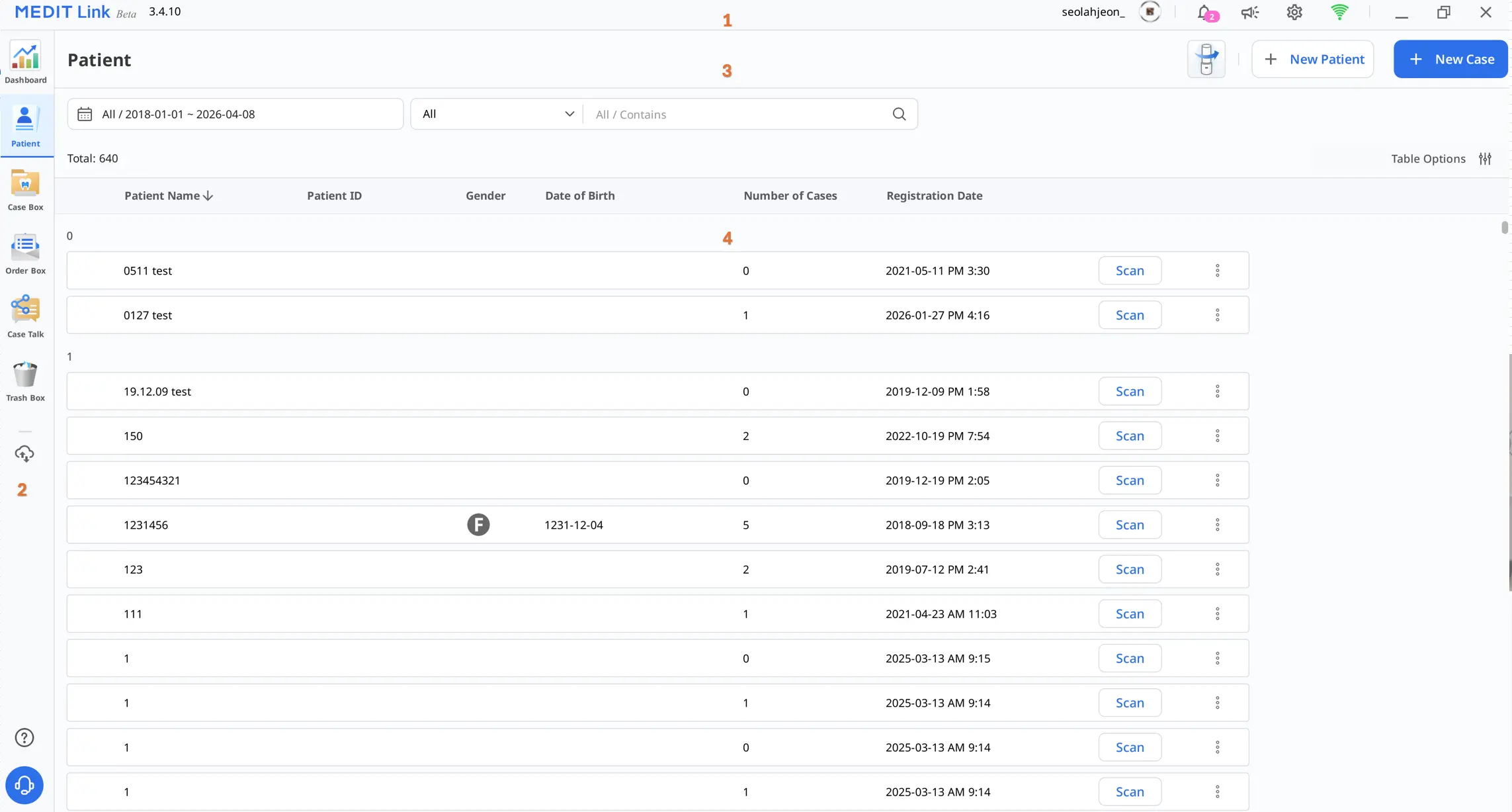Open more options for 19.12.09 test
Viewport: 1512px width, 812px height.
tap(1217, 391)
